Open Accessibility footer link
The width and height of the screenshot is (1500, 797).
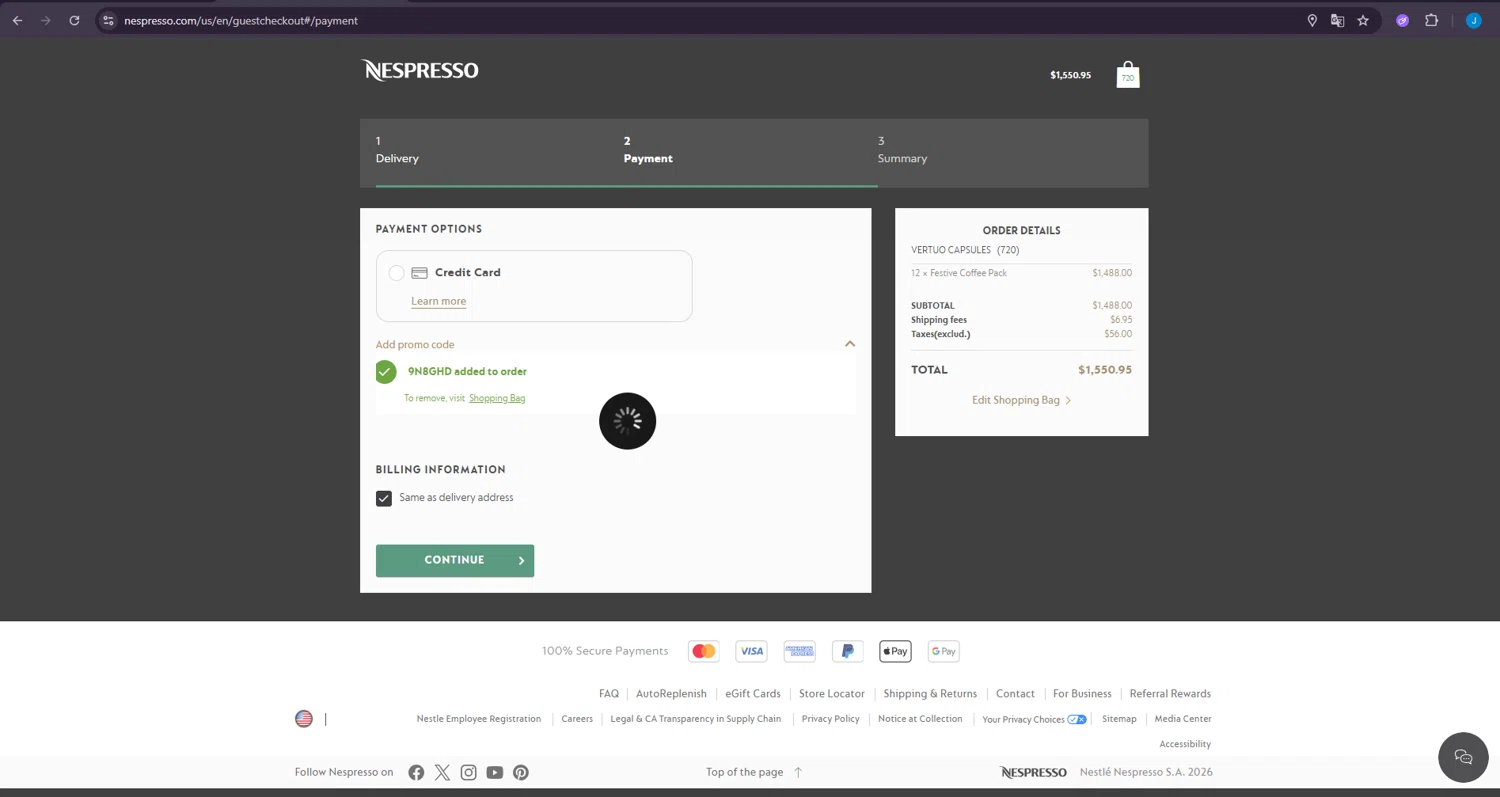tap(1185, 744)
